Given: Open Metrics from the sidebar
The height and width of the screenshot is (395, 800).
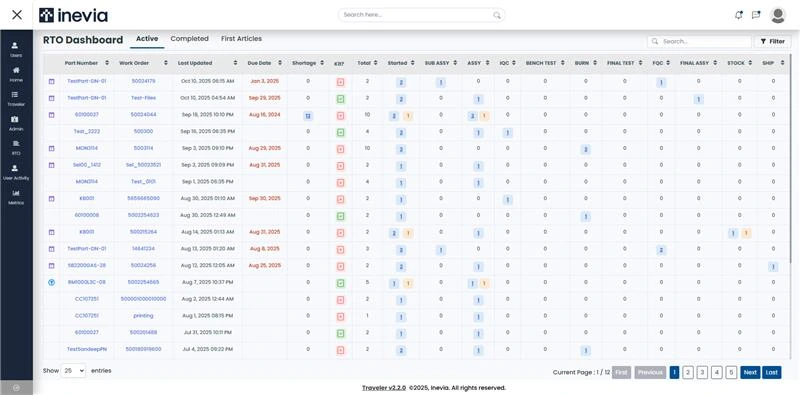Looking at the screenshot, I should click(x=16, y=197).
